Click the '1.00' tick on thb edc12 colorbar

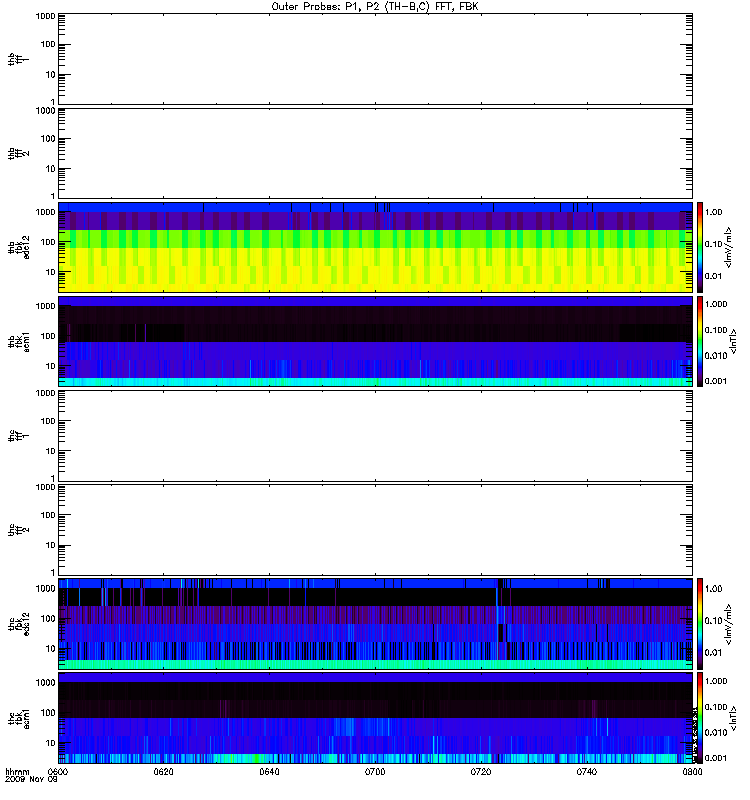click(713, 212)
